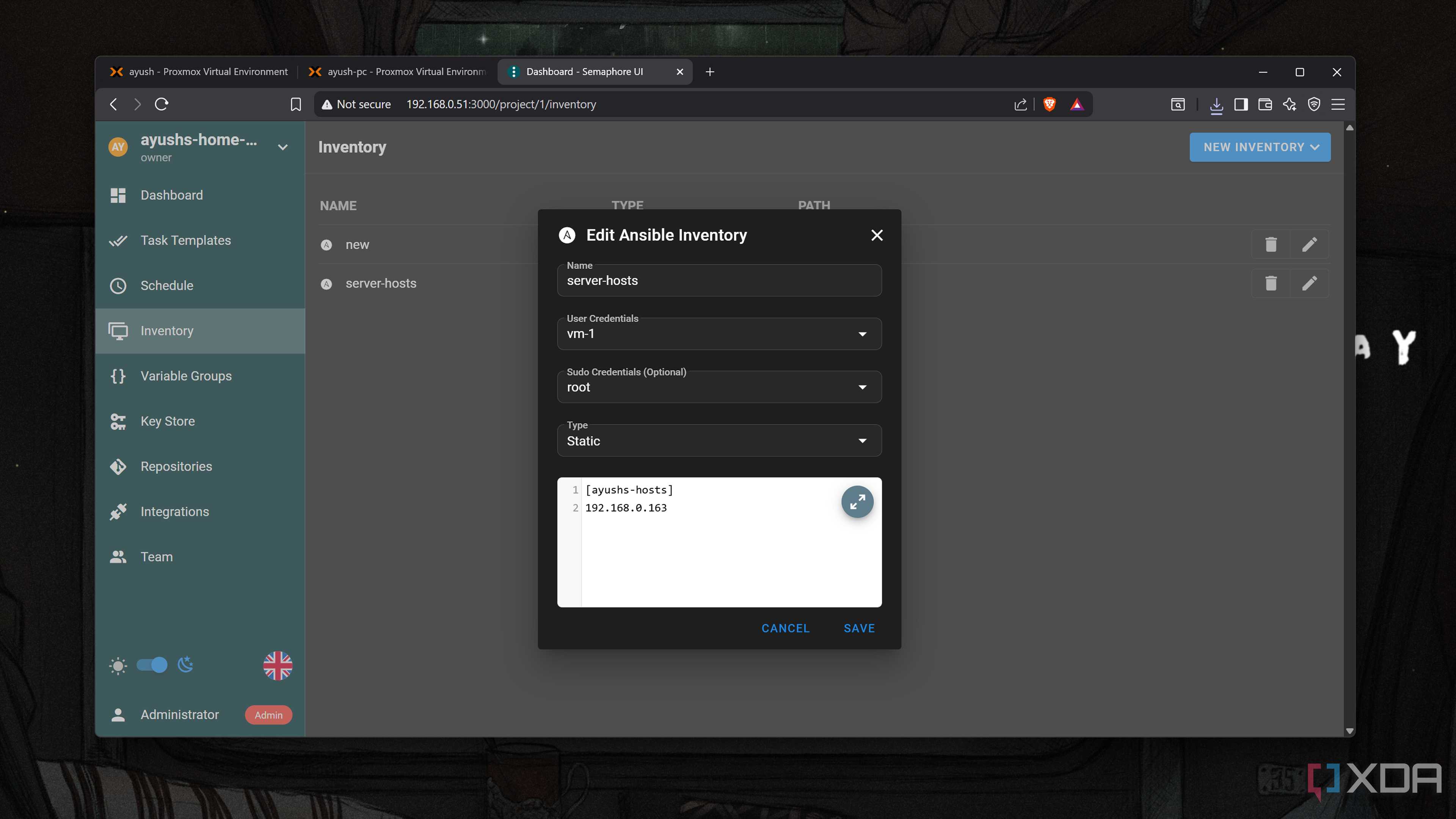Open a new browser tab

tap(710, 72)
